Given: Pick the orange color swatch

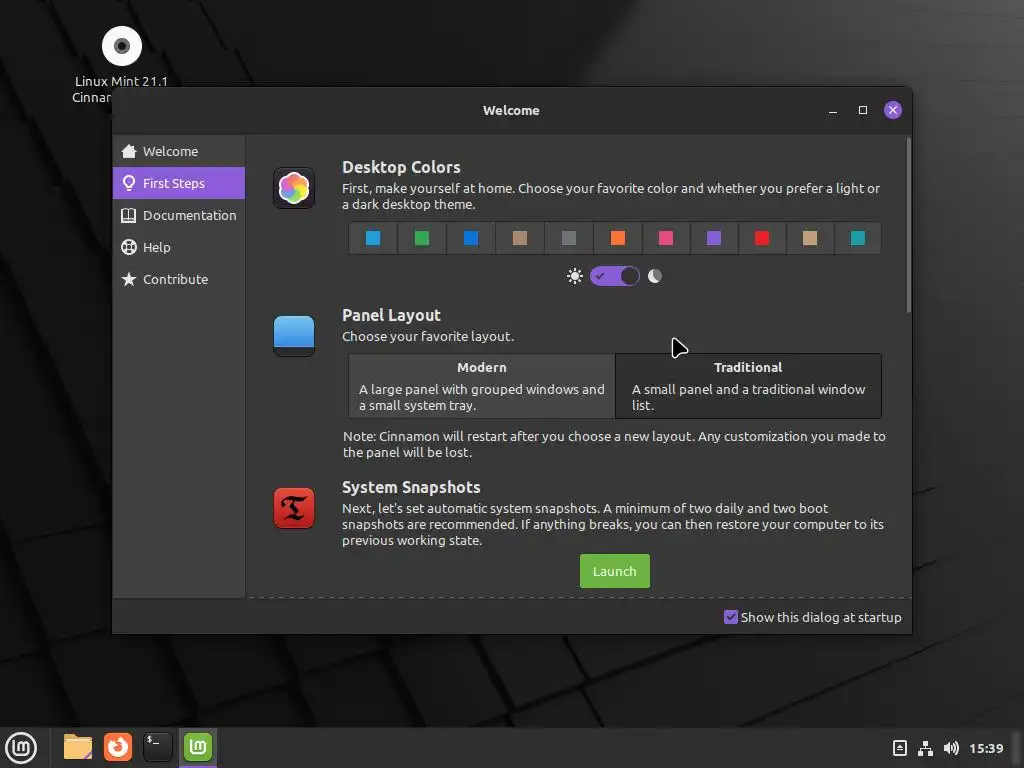Looking at the screenshot, I should tap(618, 238).
